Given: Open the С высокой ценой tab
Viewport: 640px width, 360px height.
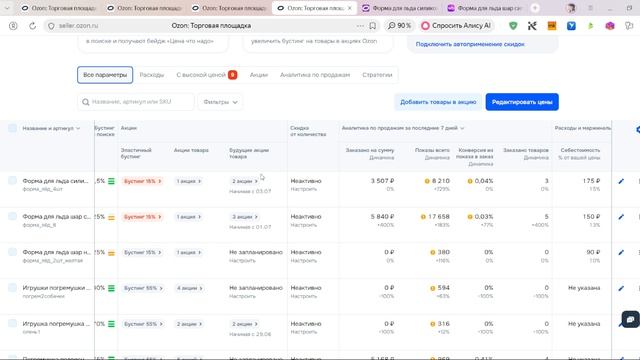Looking at the screenshot, I should tap(207, 75).
